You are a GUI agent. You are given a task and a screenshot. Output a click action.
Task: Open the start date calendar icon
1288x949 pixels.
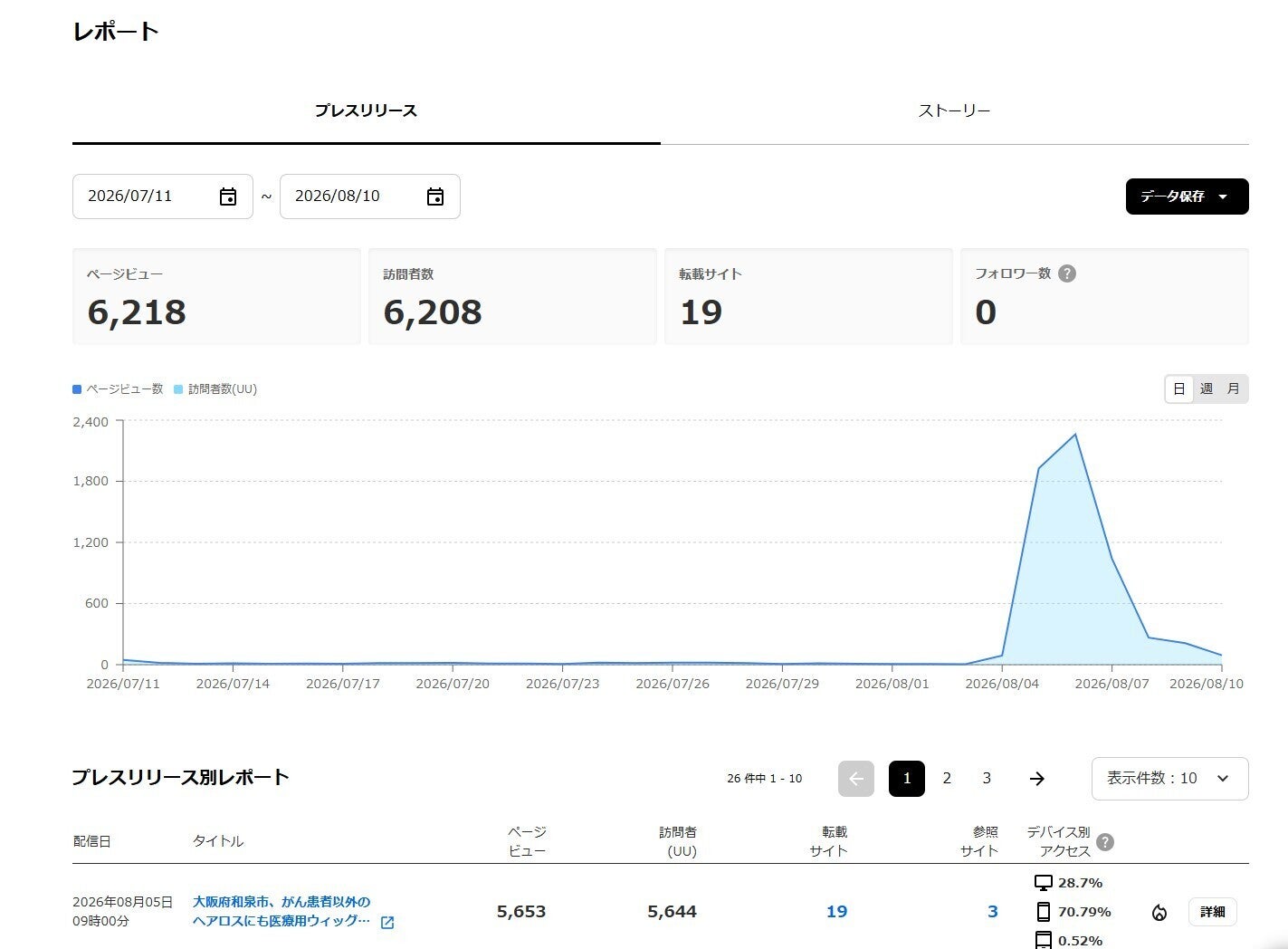(228, 197)
